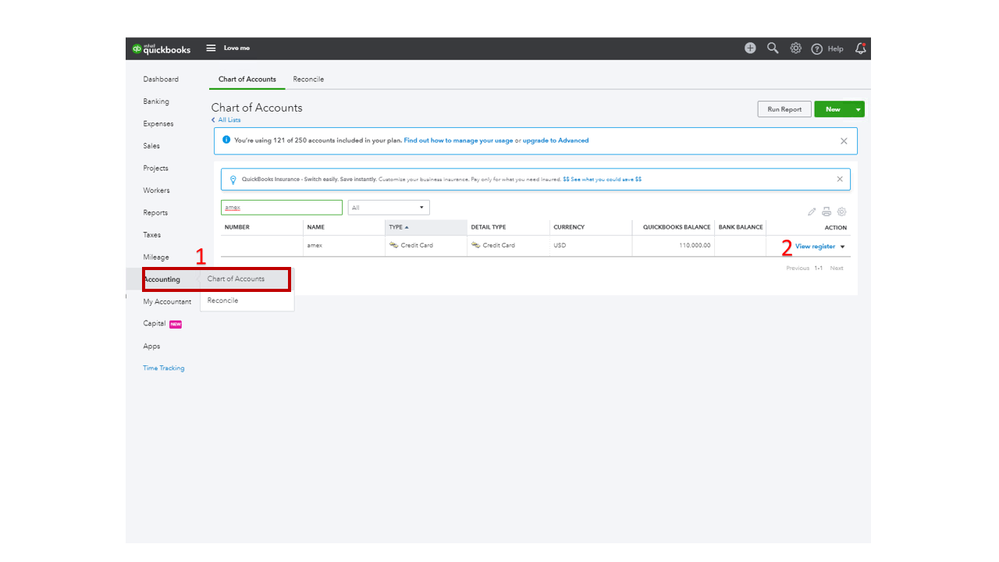Open the View register link for amex
The height and width of the screenshot is (562, 999).
pyautogui.click(x=814, y=246)
